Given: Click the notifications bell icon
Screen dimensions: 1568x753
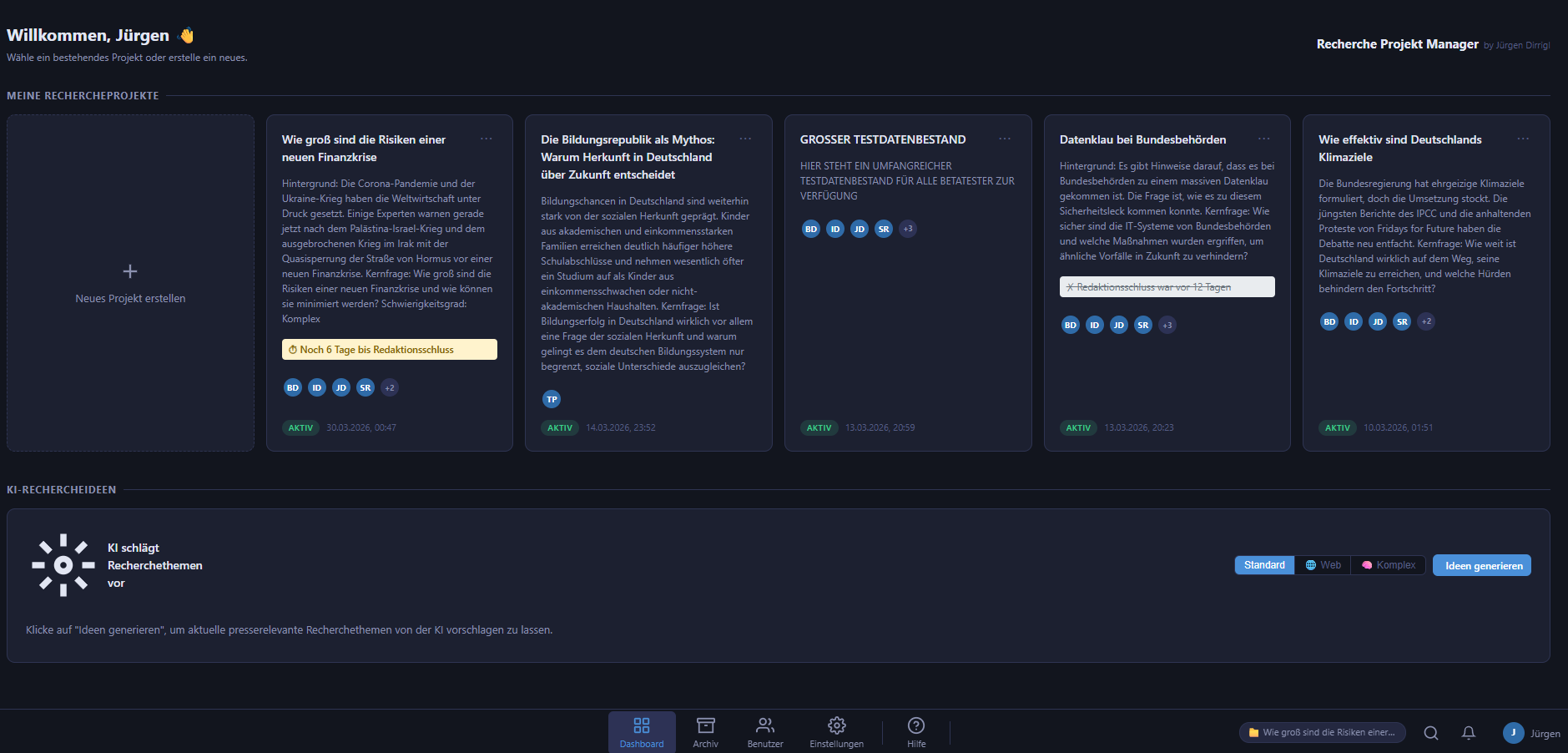Looking at the screenshot, I should [1468, 733].
